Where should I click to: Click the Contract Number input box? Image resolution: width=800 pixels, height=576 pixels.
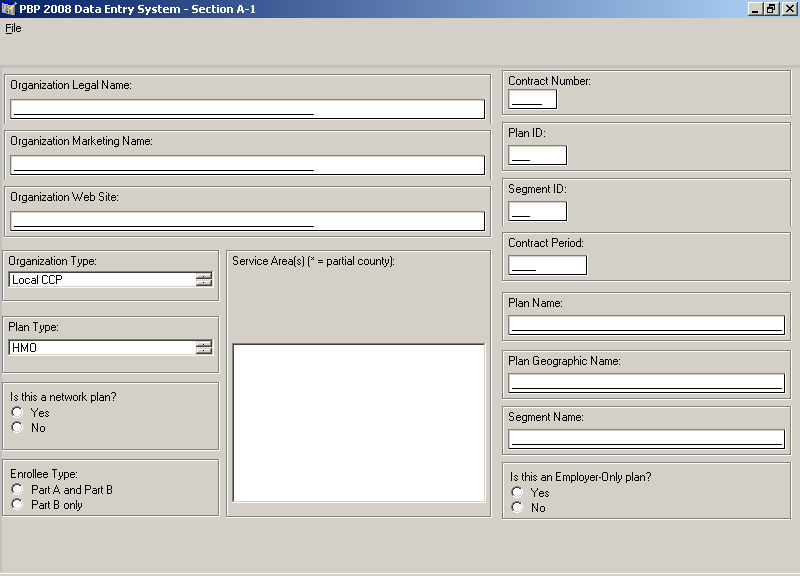click(532, 99)
